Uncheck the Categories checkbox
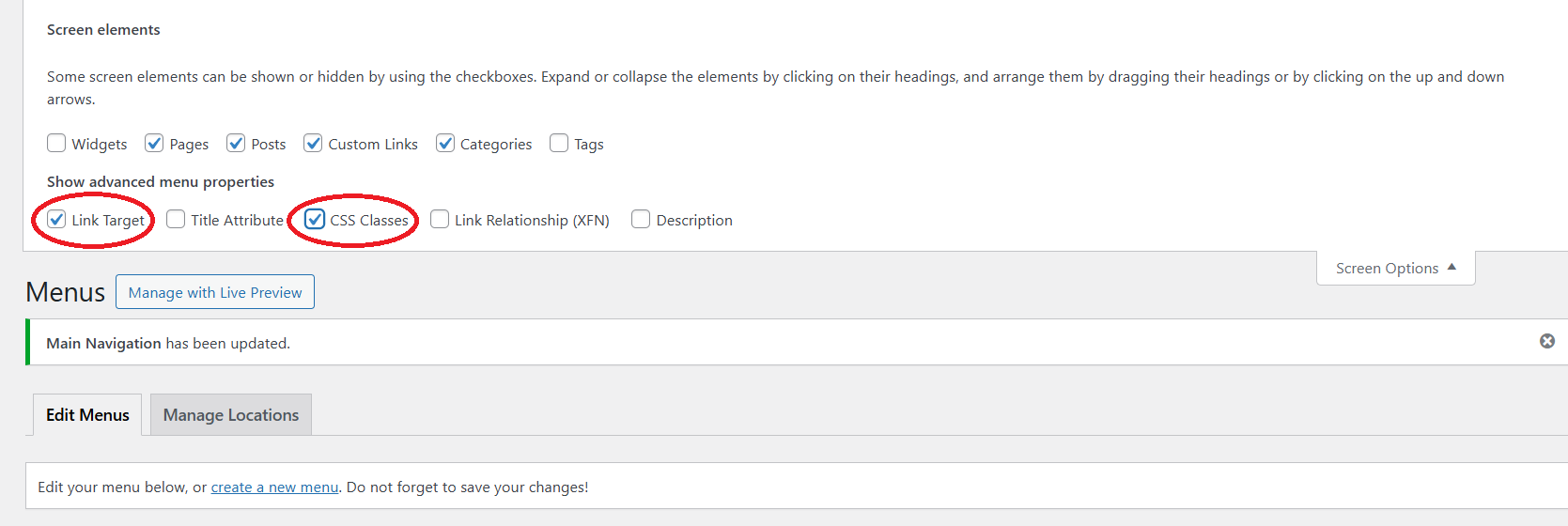 pyautogui.click(x=445, y=143)
